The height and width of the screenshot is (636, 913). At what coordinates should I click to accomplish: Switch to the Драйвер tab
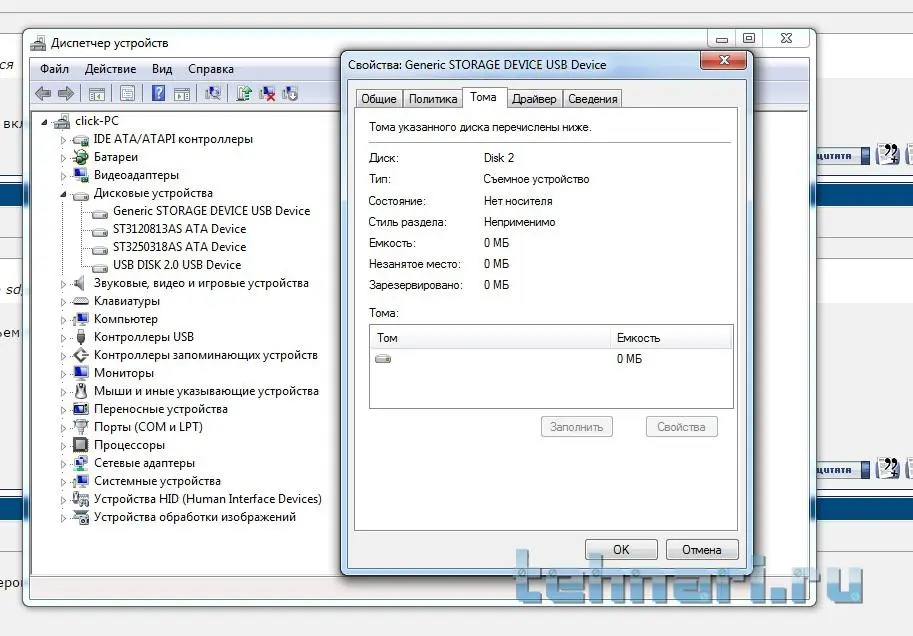(534, 98)
